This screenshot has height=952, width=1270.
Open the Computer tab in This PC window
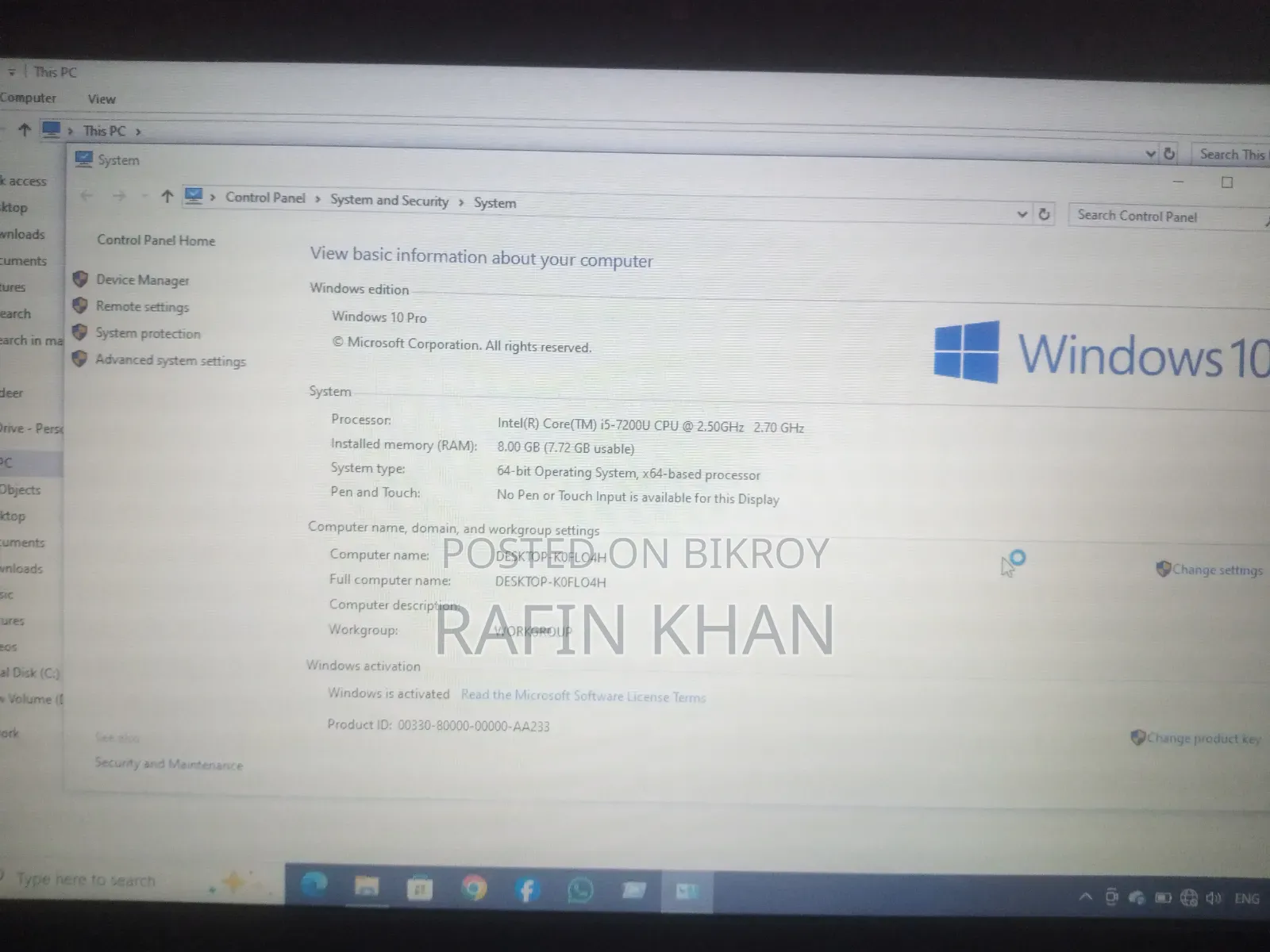(28, 98)
